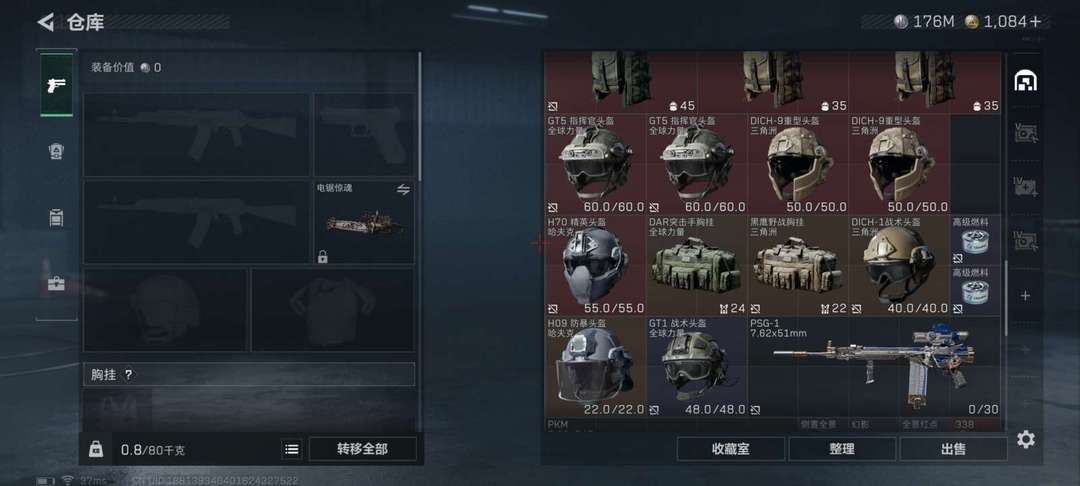Screen dimensions: 1080x486
Task: Select the weapons pistol tab in left sidebar
Action: 56,85
